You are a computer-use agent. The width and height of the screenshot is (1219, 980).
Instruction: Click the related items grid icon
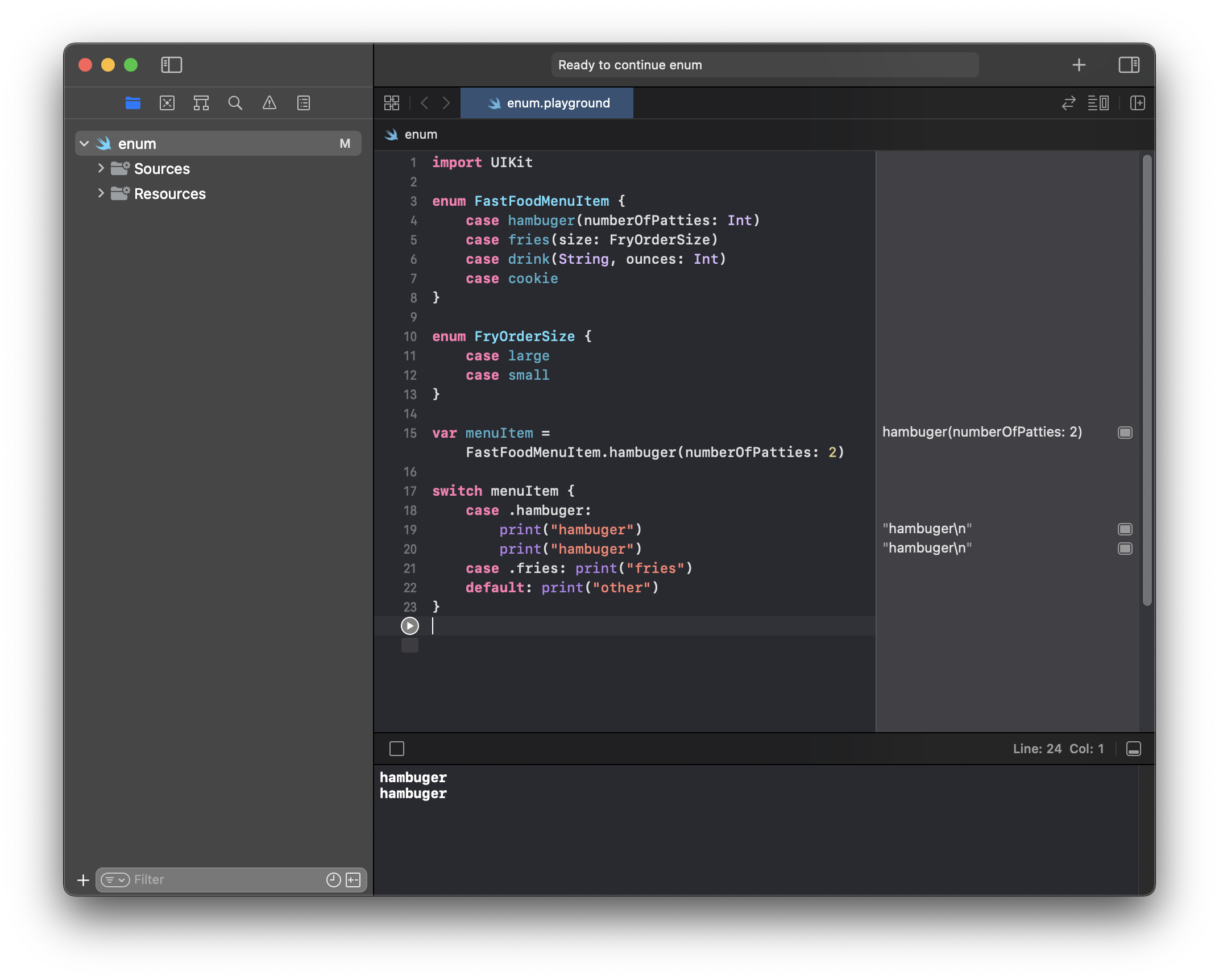[x=392, y=103]
